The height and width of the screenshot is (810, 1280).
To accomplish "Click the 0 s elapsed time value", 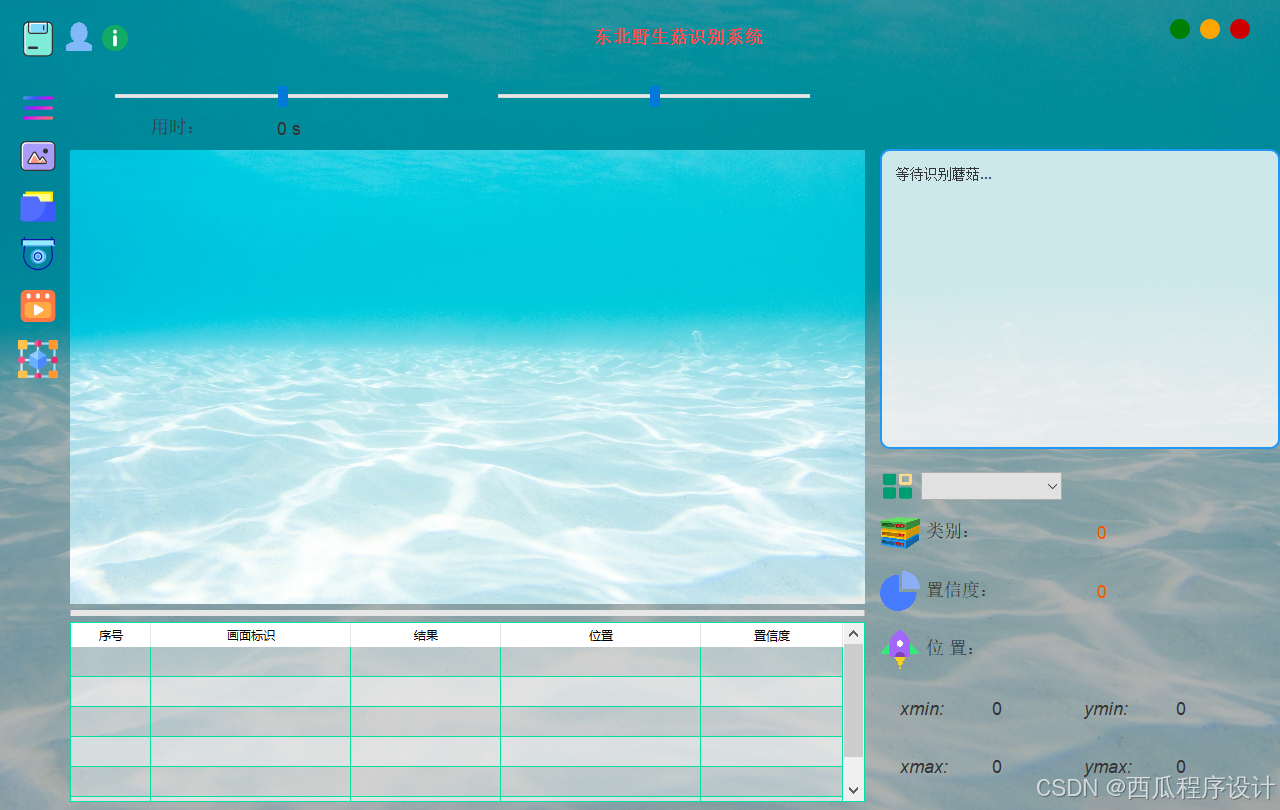I will click(289, 129).
